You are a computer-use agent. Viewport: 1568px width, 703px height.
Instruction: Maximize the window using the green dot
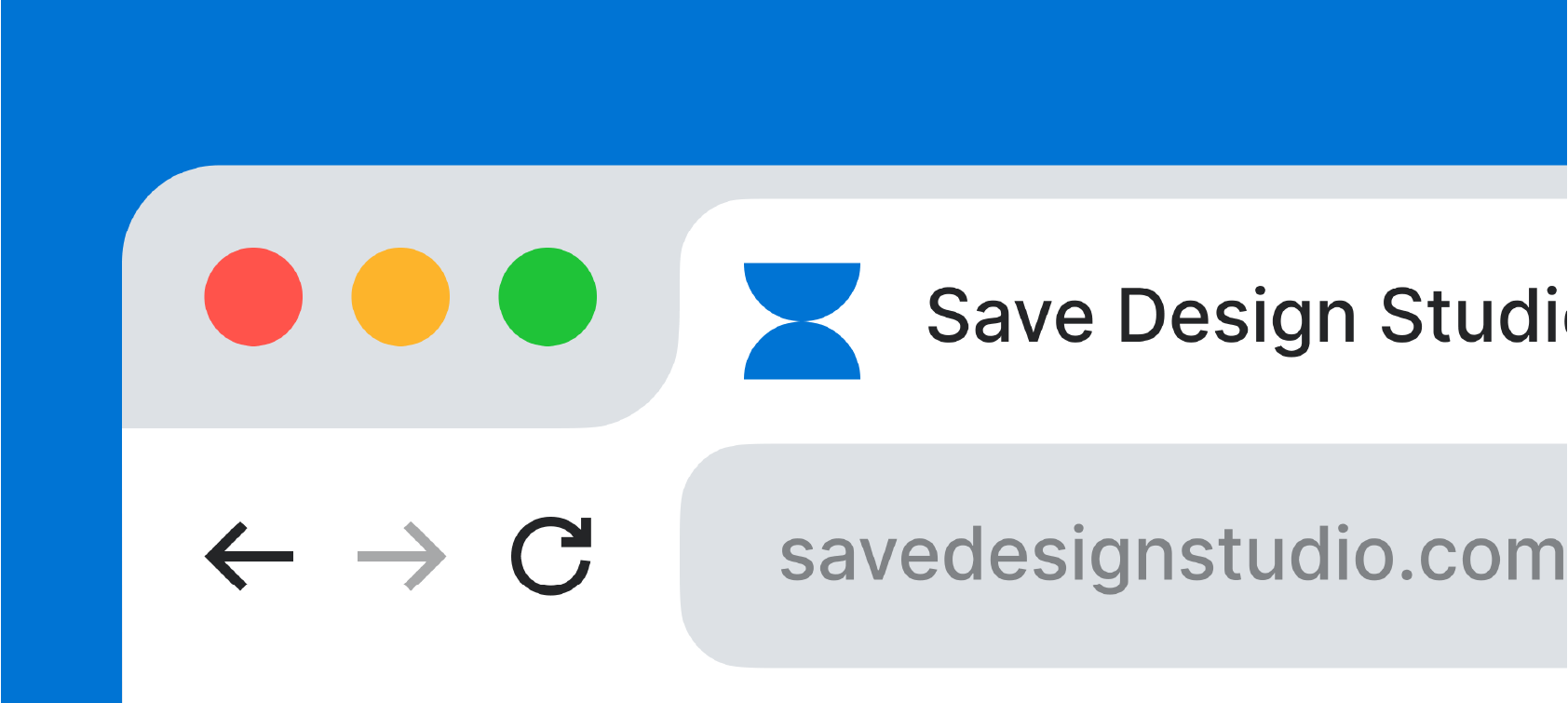click(547, 297)
